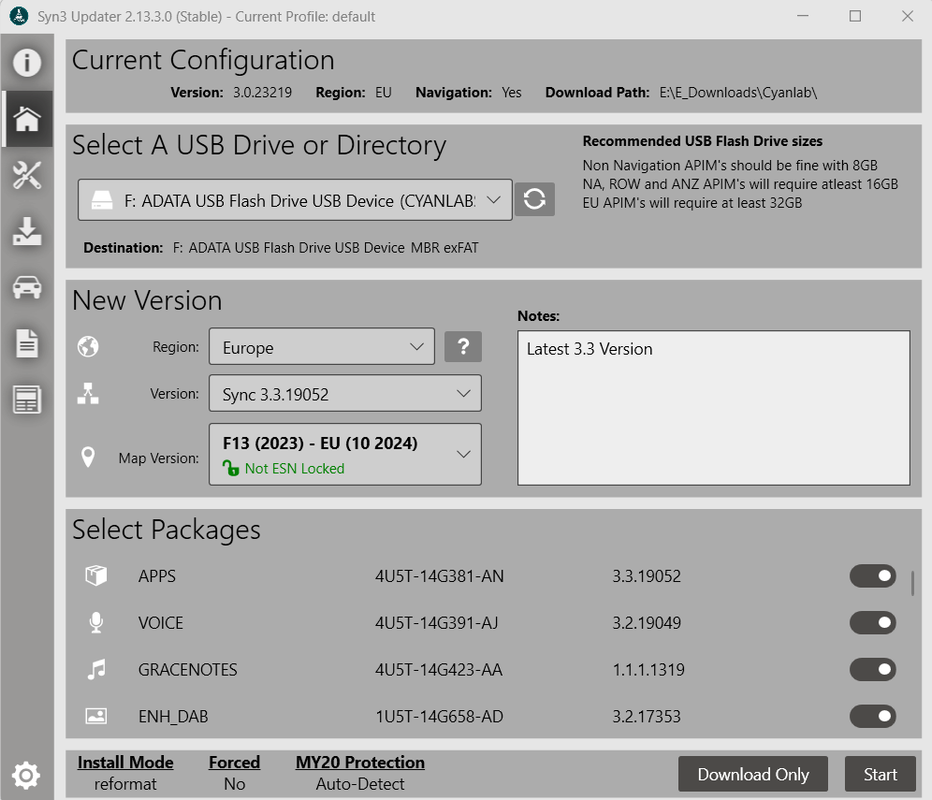Viewport: 932px width, 800px height.
Task: Click the ENH_DAB image icon
Action: tap(96, 716)
